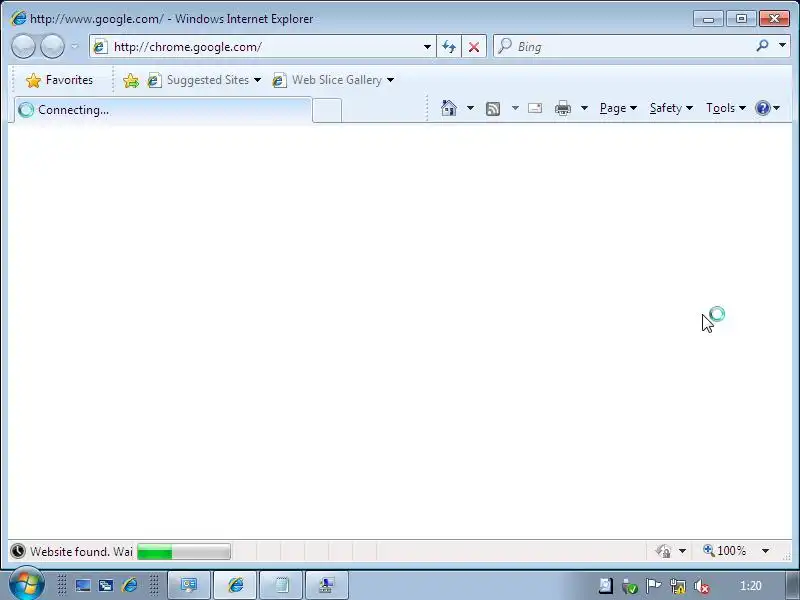Screen dimensions: 800x600
Task: Click the 'Website found. Wai' status text
Action: (x=81, y=552)
